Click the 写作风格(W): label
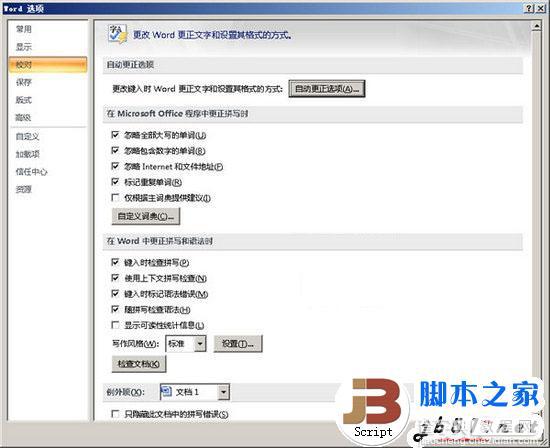This screenshot has height=448, width=550. [x=135, y=344]
